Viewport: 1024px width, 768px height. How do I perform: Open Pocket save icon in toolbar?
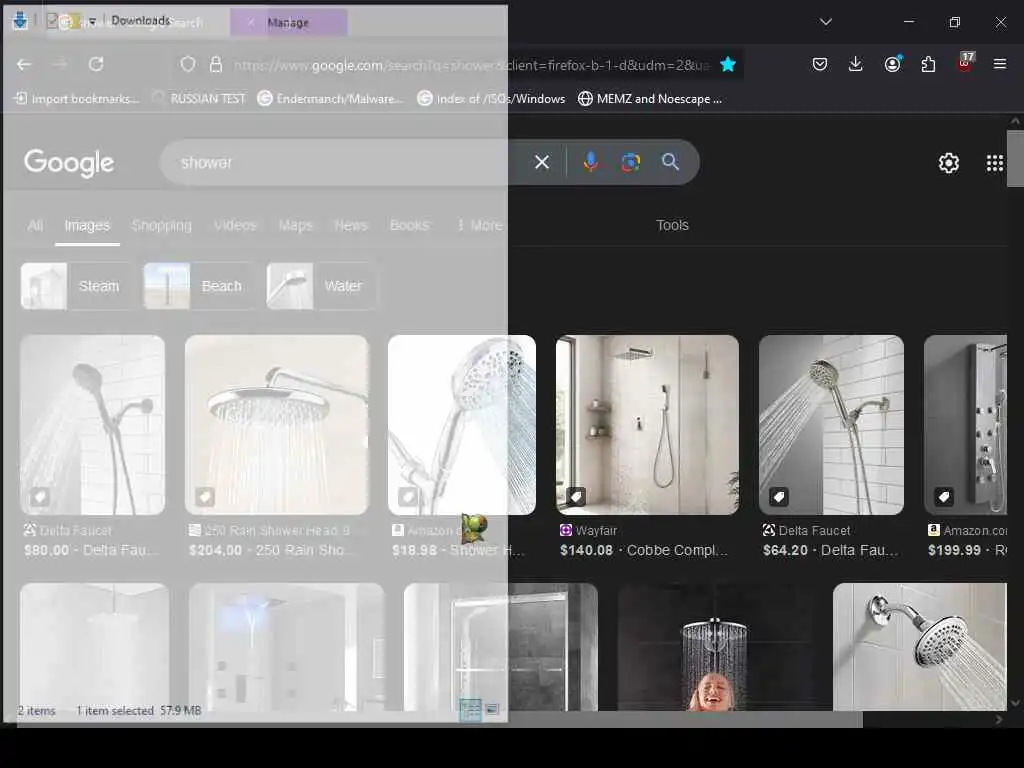pos(820,64)
